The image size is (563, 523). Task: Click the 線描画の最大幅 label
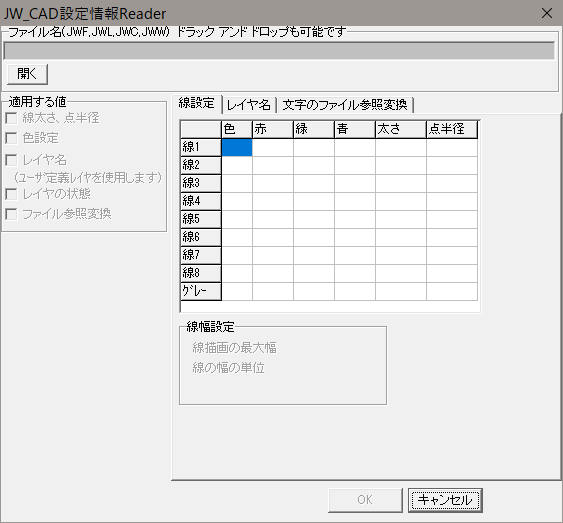click(x=234, y=347)
